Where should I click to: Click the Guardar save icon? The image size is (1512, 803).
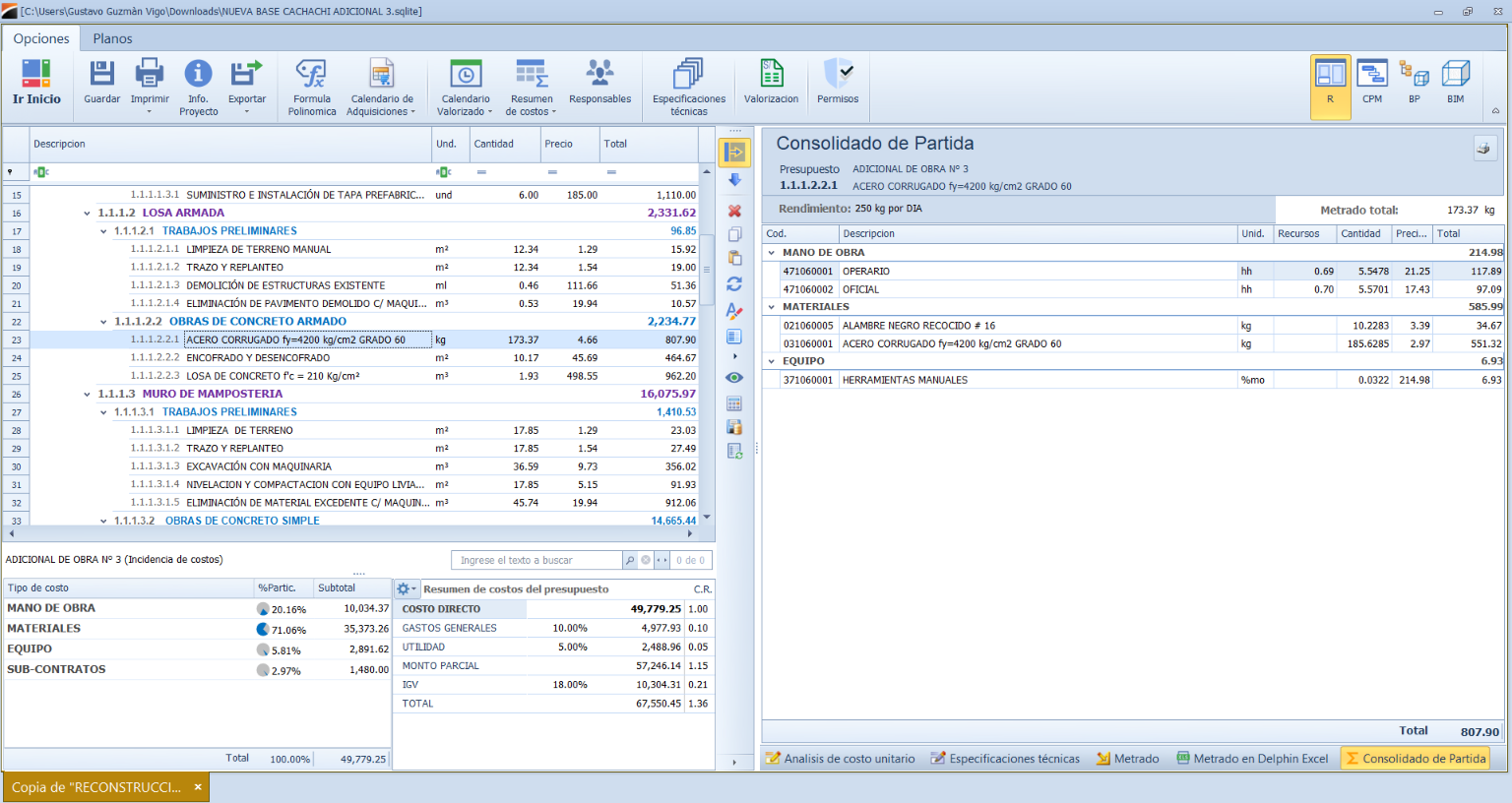point(101,75)
